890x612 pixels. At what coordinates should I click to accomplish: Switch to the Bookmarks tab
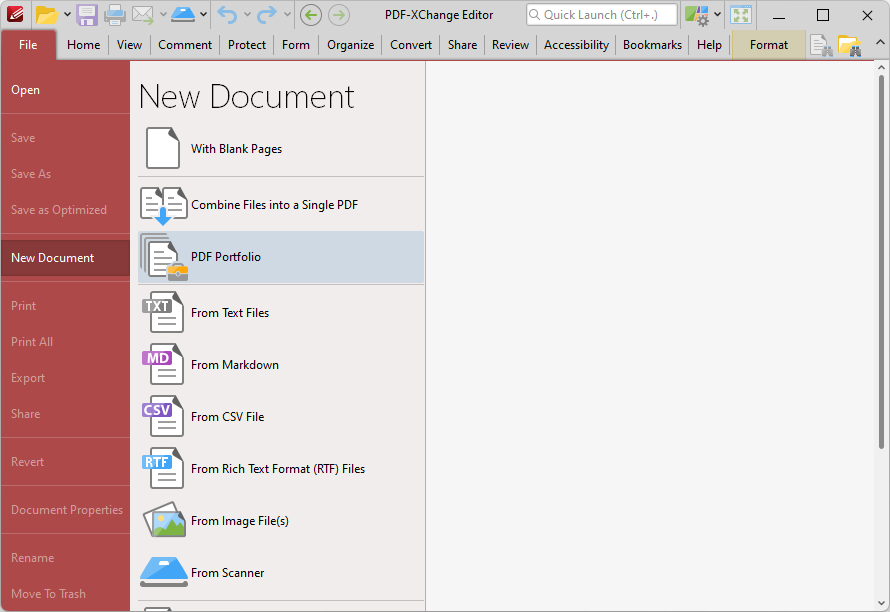(x=652, y=45)
